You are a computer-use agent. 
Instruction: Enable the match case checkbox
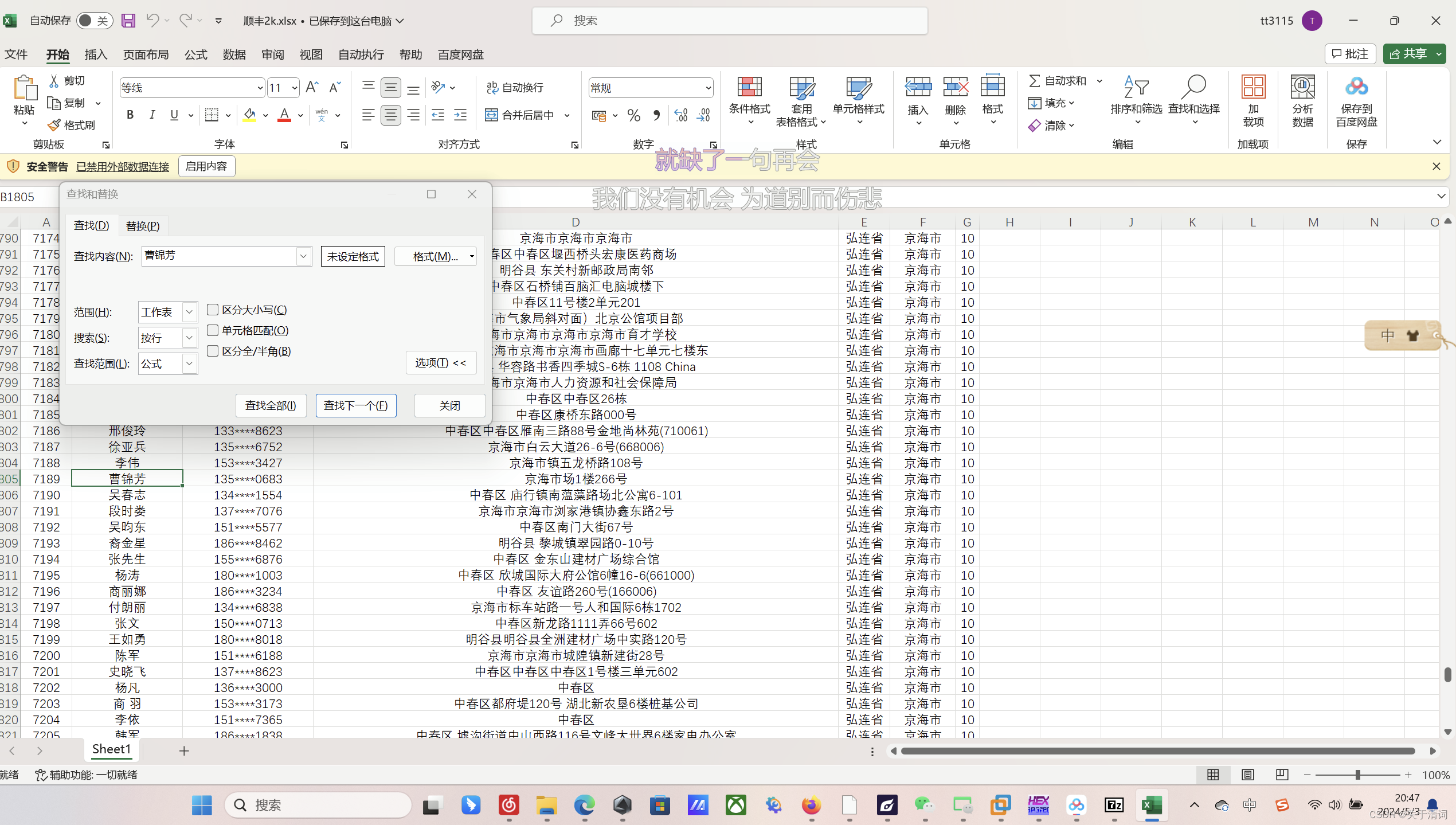[213, 310]
